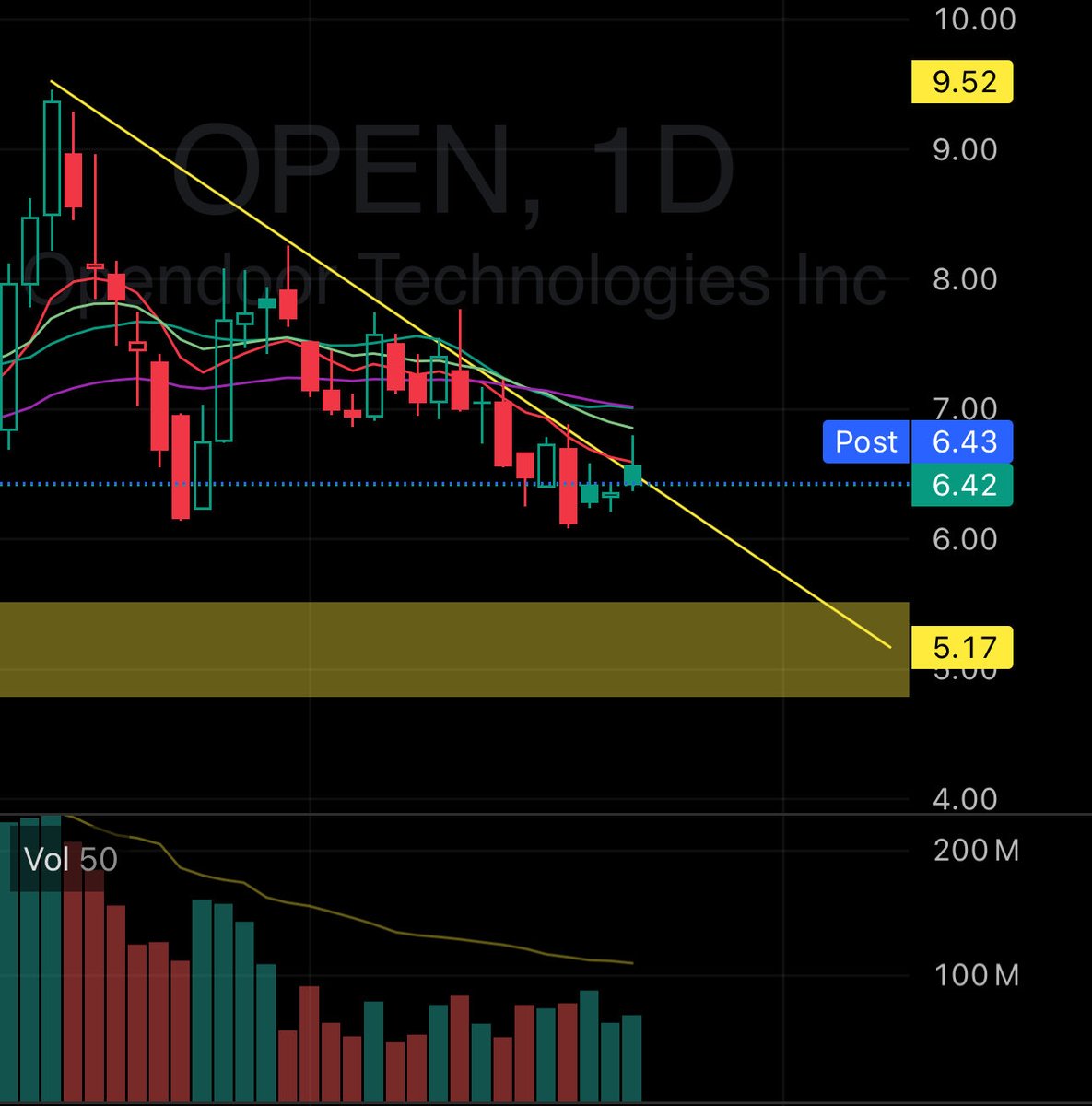Click the rightmost green volume bar
1092x1106 pixels.
631,1058
